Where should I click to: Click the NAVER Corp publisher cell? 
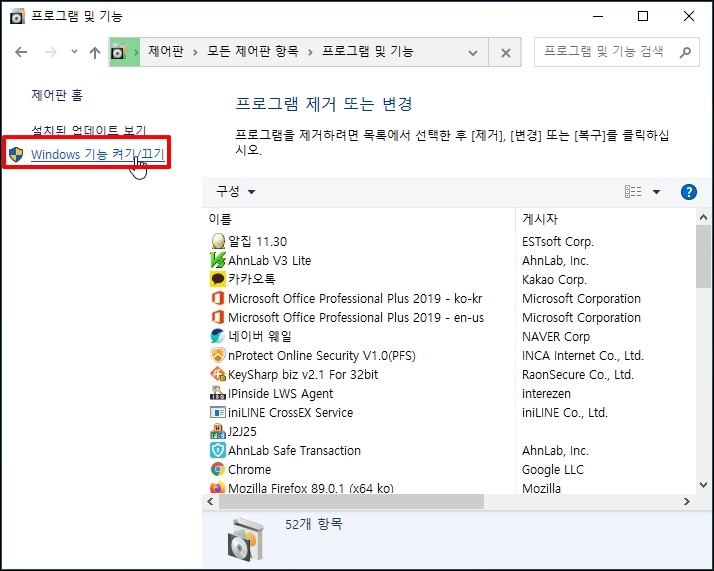556,336
